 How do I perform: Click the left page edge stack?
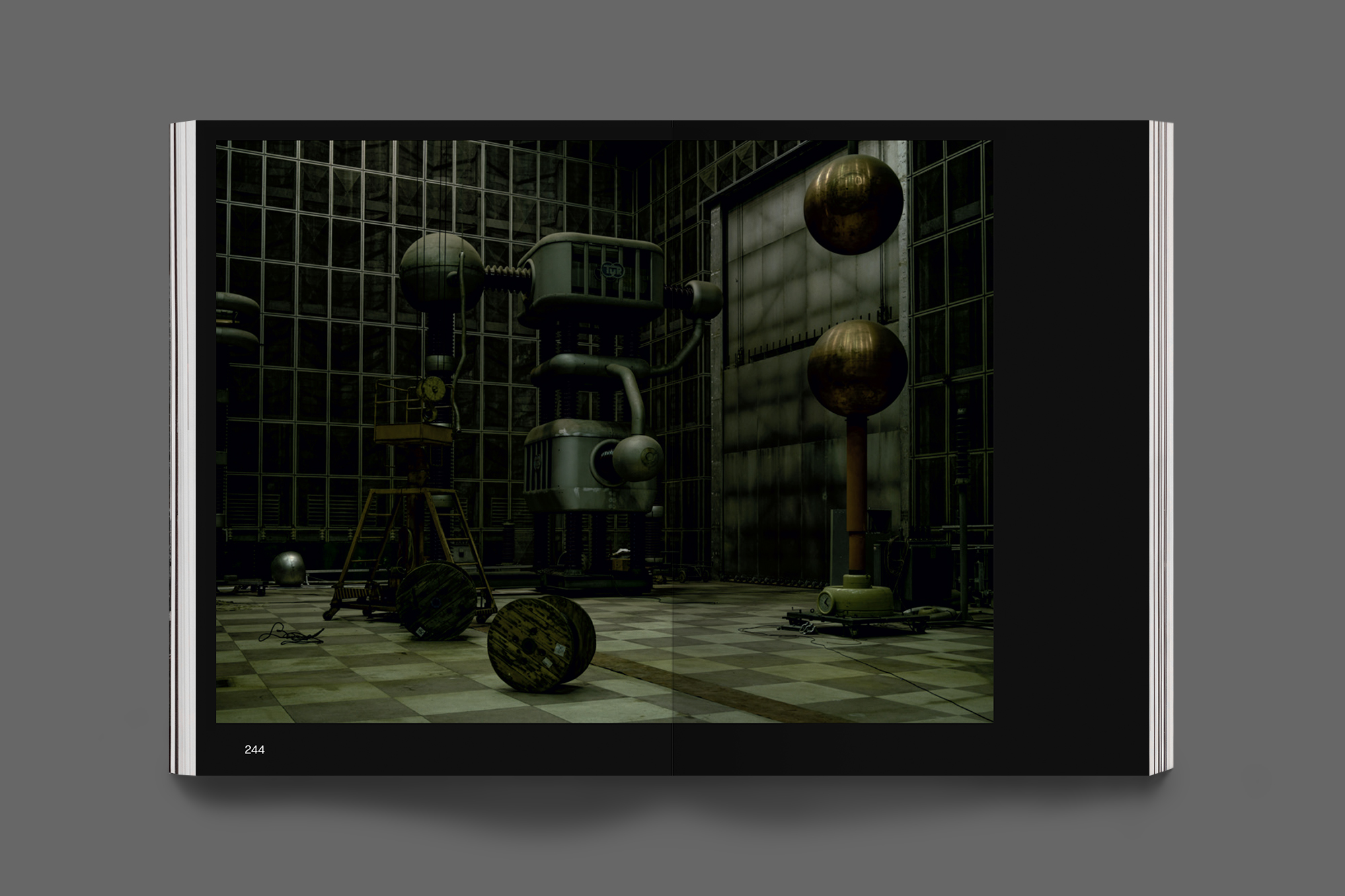click(182, 447)
